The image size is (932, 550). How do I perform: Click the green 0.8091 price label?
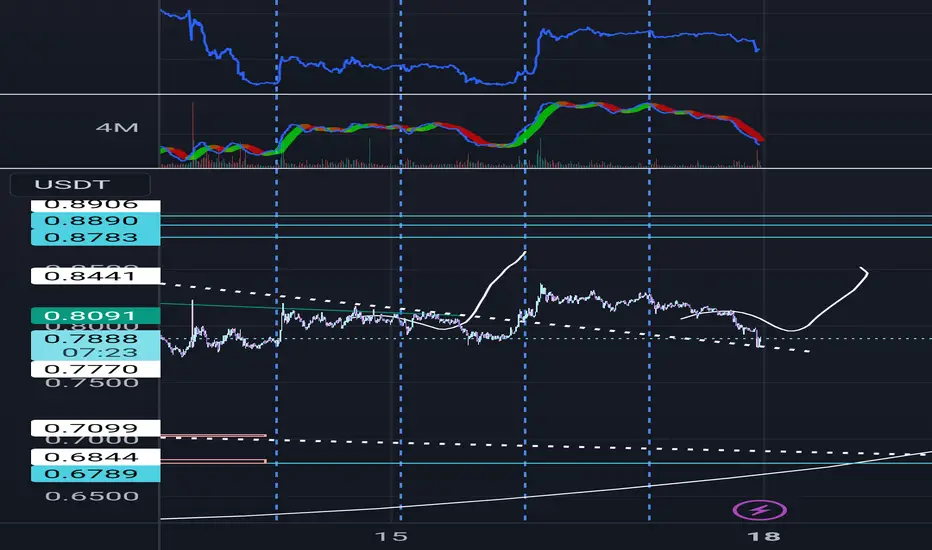[95, 316]
